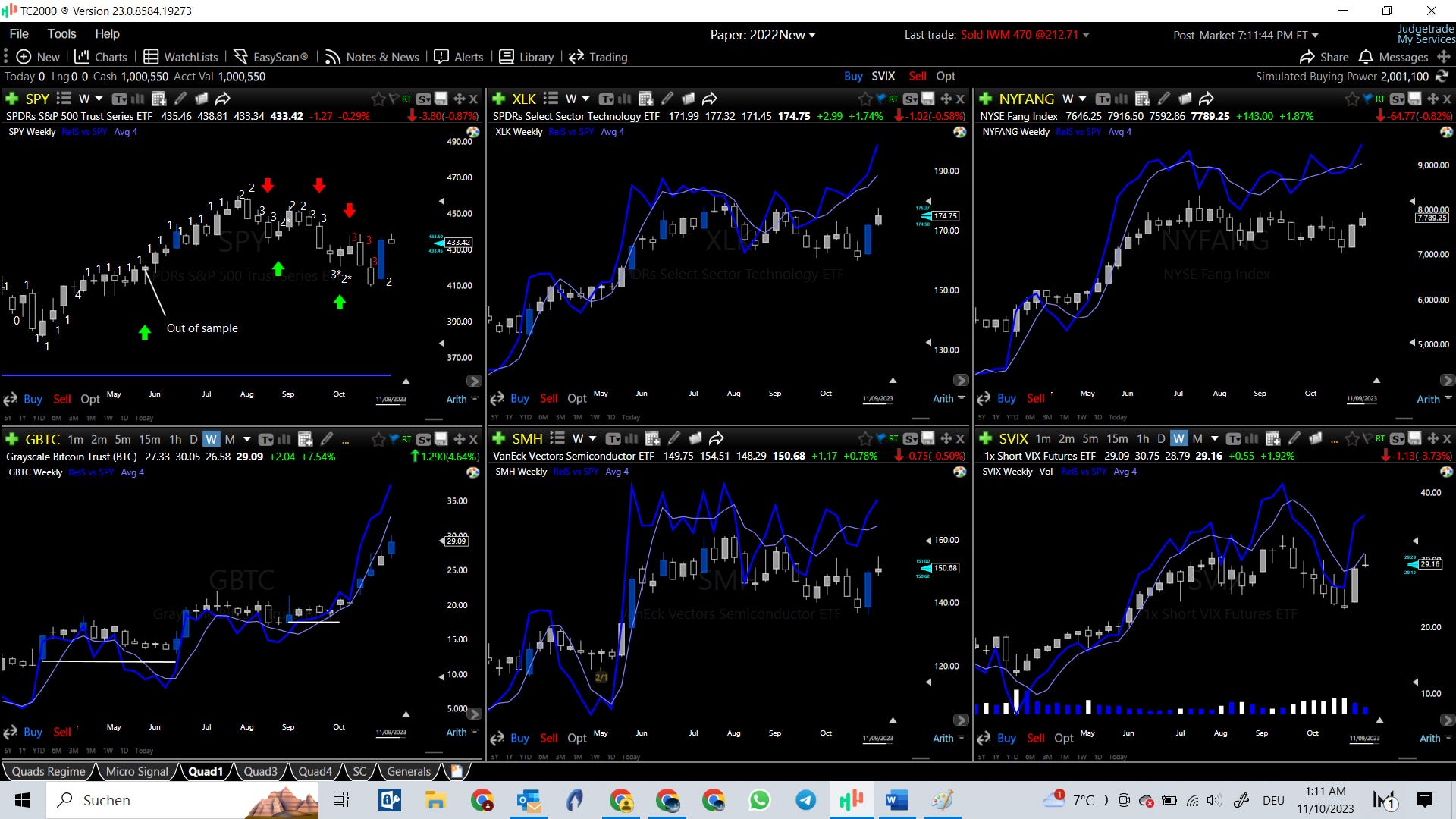Expand the W timeframe dropdown on SPY chart
Screen dimensions: 1456x819
tap(99, 99)
